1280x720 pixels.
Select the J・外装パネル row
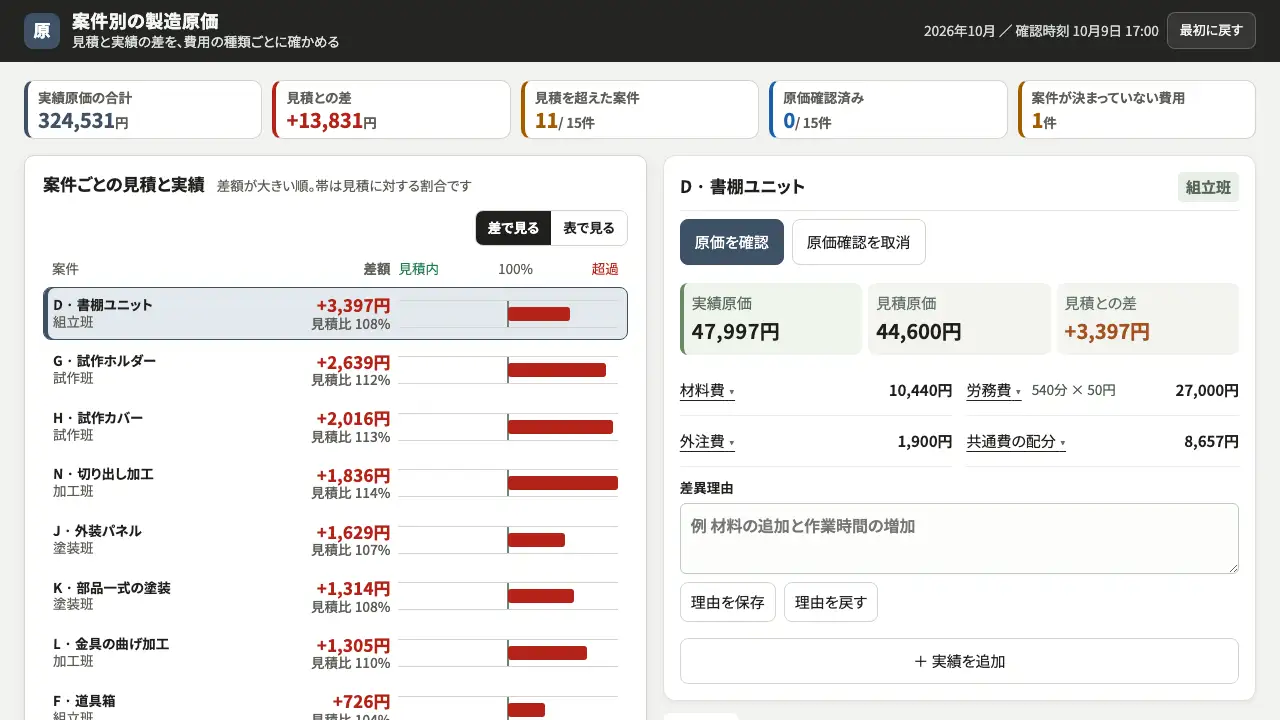coord(335,540)
